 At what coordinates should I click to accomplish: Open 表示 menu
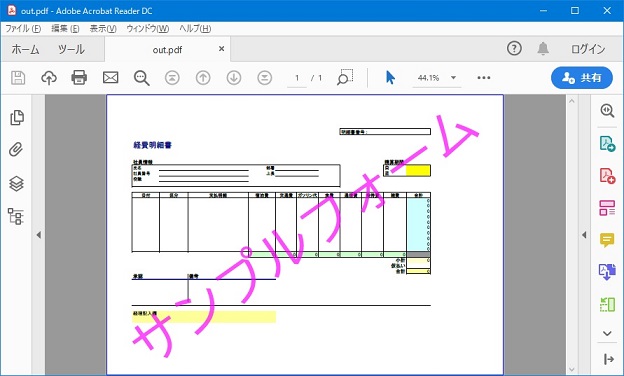click(x=103, y=29)
